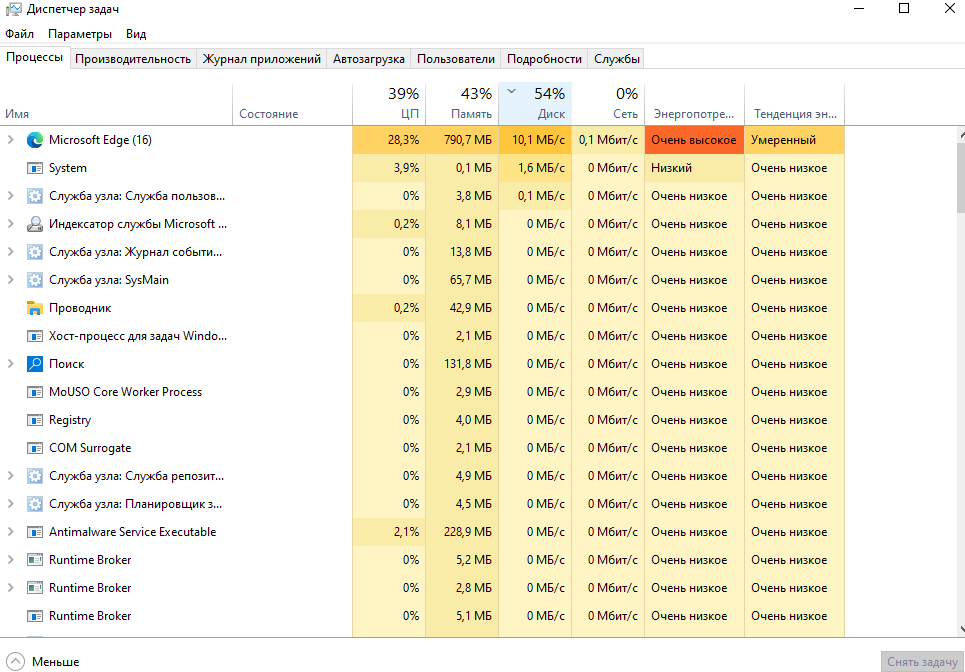Open the Файл menu
This screenshot has height=672, width=965.
(20, 34)
